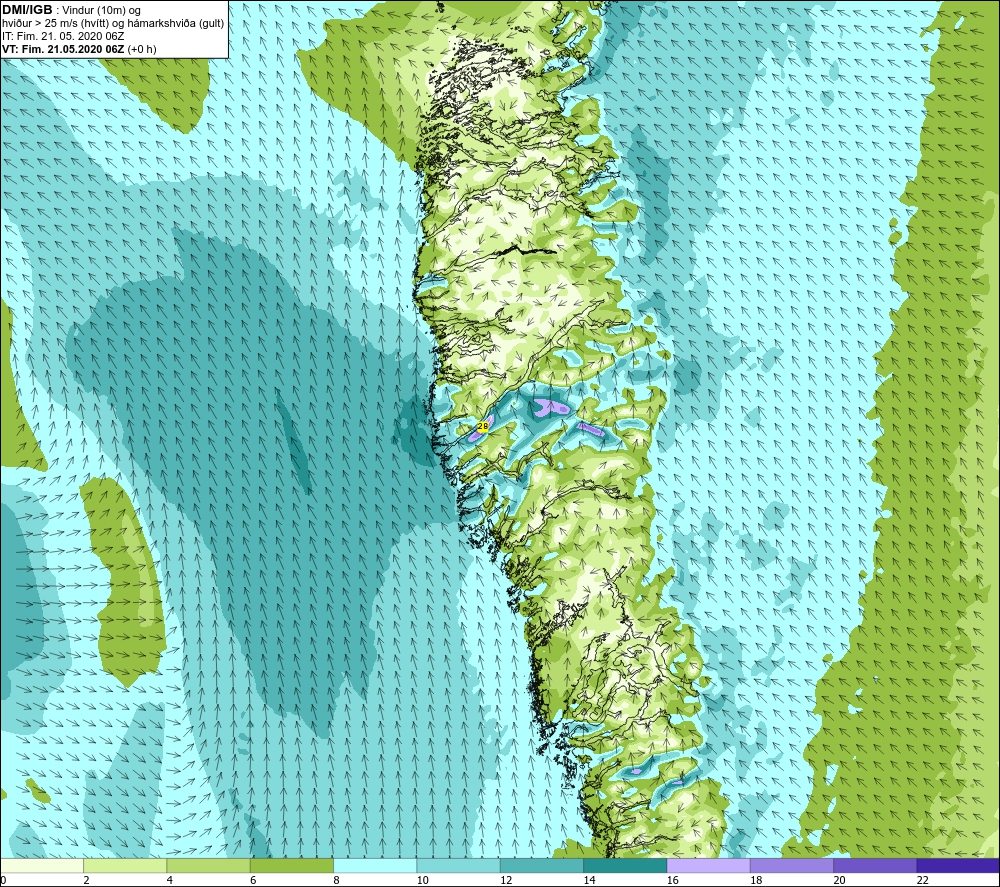Pick the olive green 6–8 m/s legend swatch
Viewport: 1000px width, 887px height.
pyautogui.click(x=291, y=865)
